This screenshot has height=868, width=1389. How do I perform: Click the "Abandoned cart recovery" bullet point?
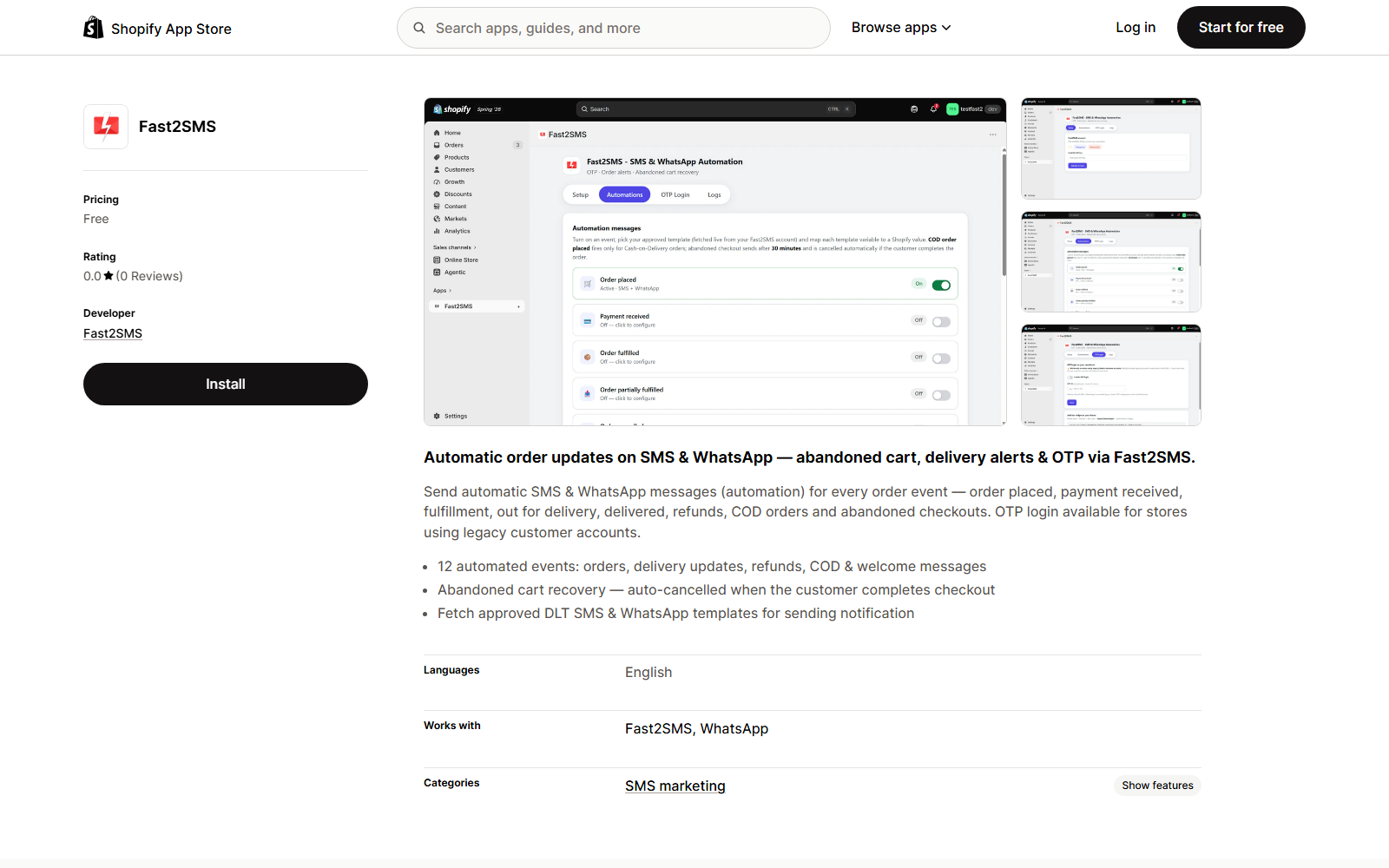716,589
